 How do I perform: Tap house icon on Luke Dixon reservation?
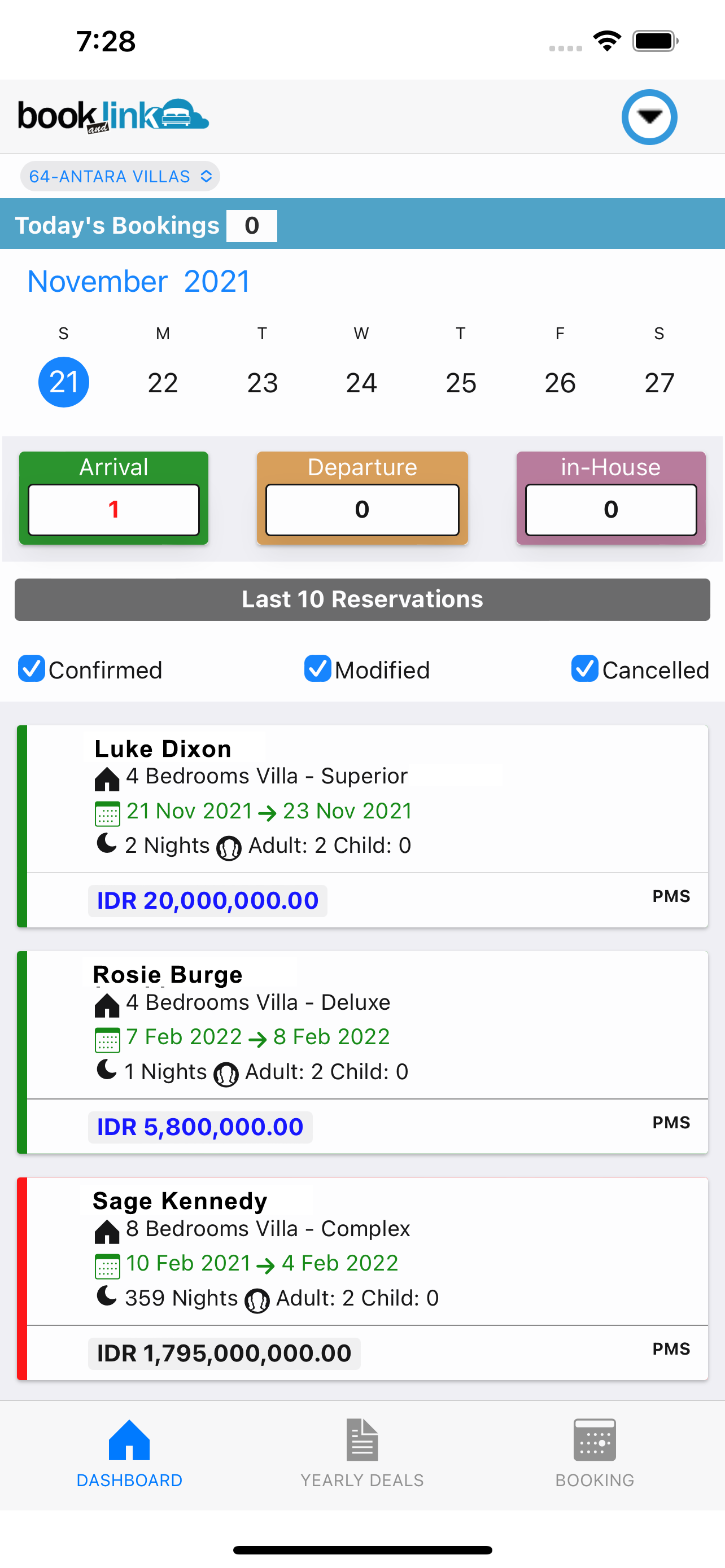(107, 778)
